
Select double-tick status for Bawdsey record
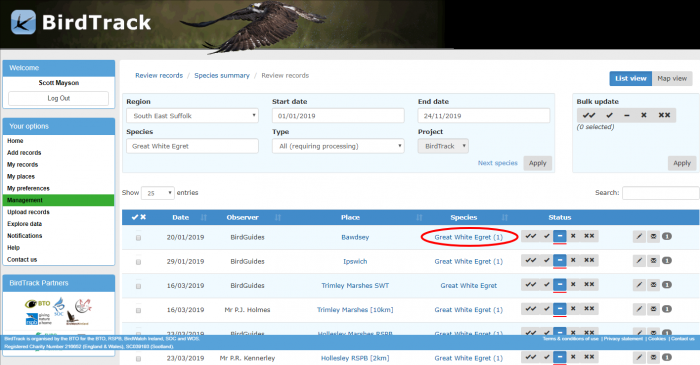click(x=531, y=236)
